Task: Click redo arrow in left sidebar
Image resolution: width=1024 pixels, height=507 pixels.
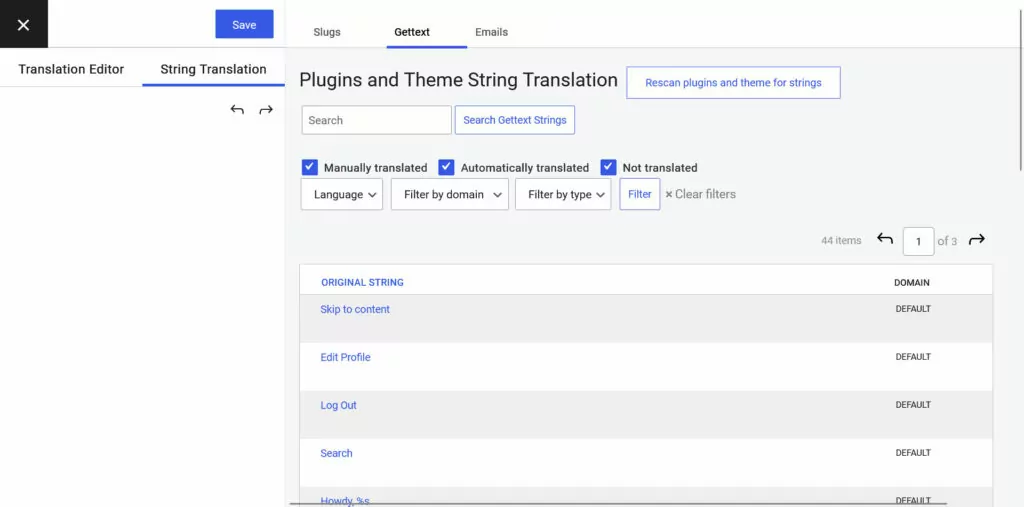Action: 266,110
